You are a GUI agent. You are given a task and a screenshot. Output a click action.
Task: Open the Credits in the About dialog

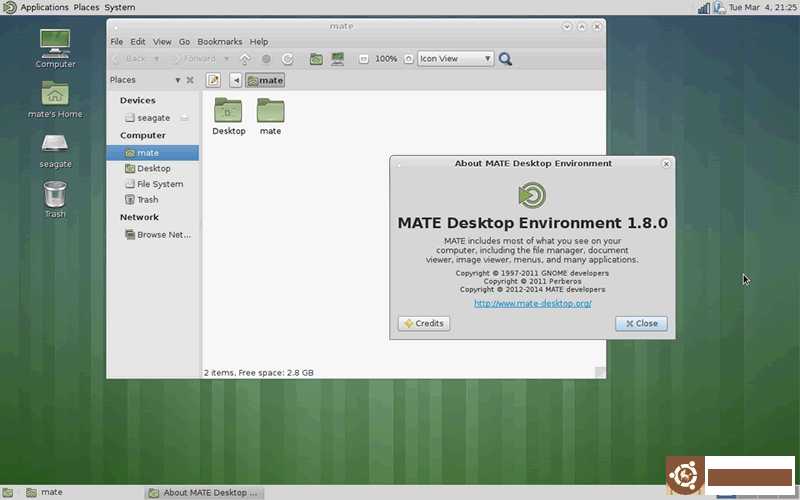pos(424,323)
